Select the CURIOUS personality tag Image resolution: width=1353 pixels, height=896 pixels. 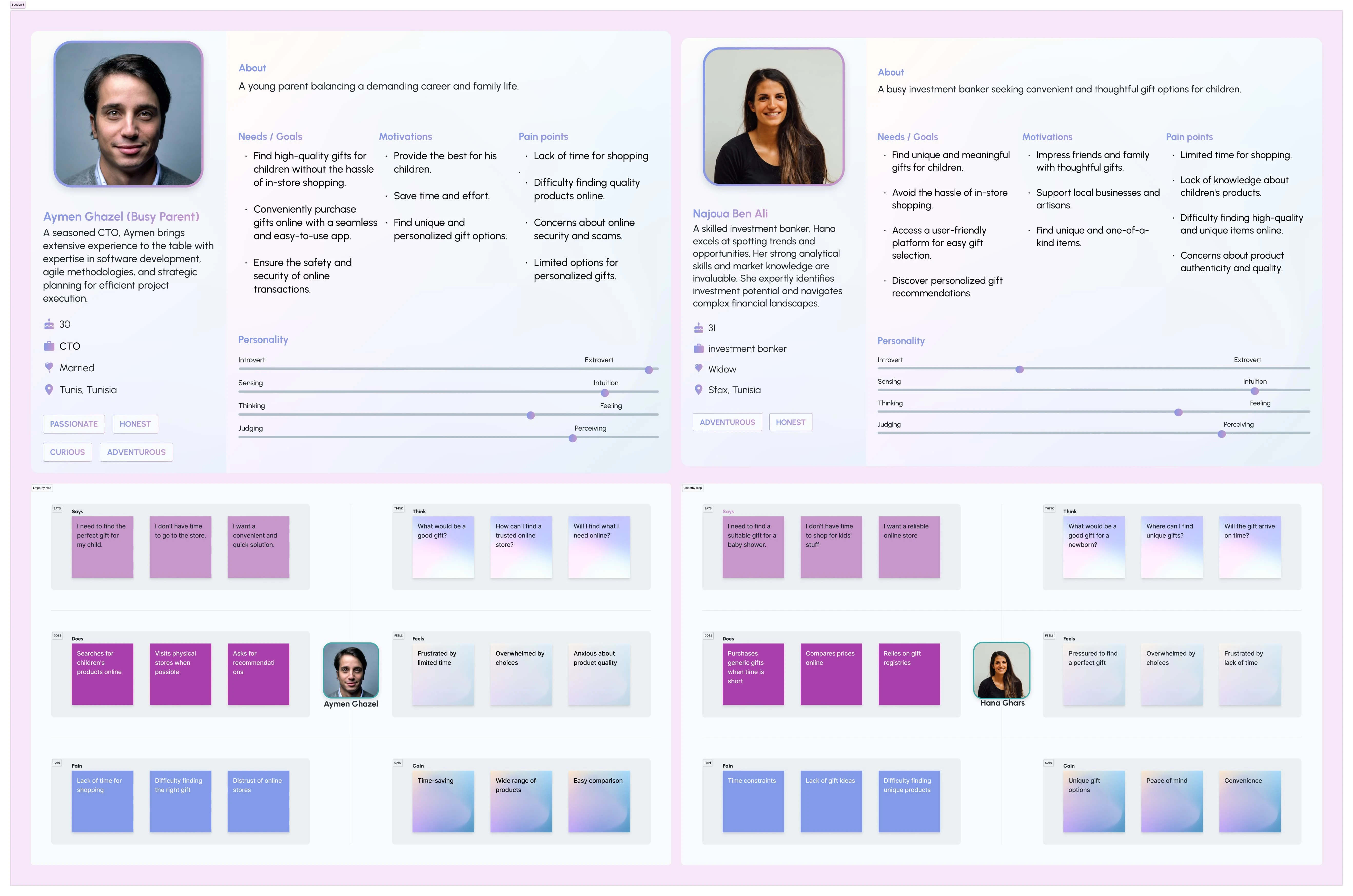coord(67,451)
